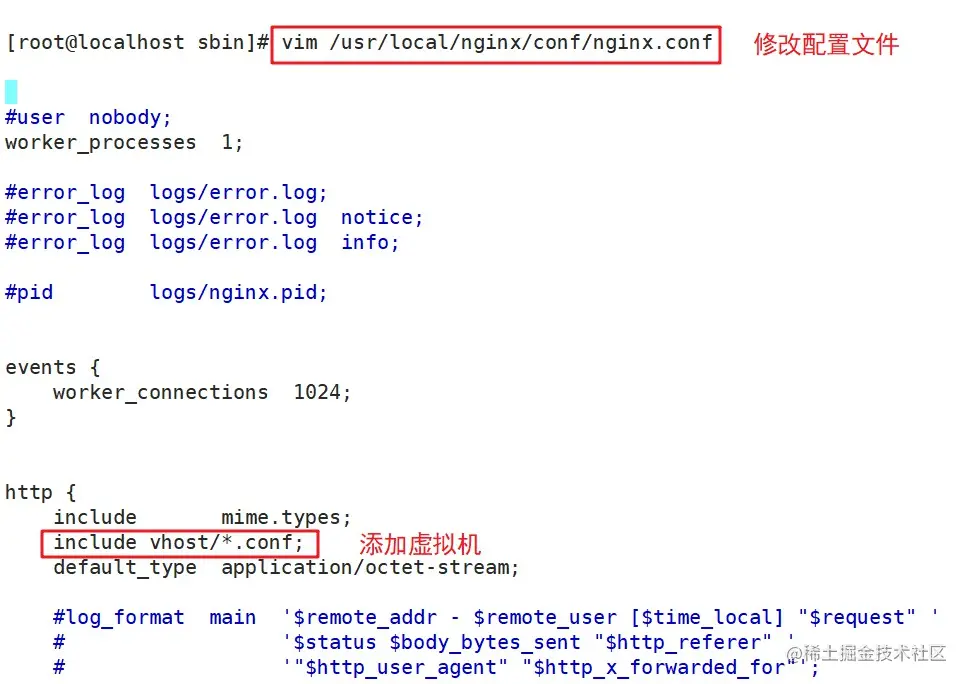Screen dimensions: 967x684
Task: Click the red annotation 修改配置文件
Action: [826, 44]
